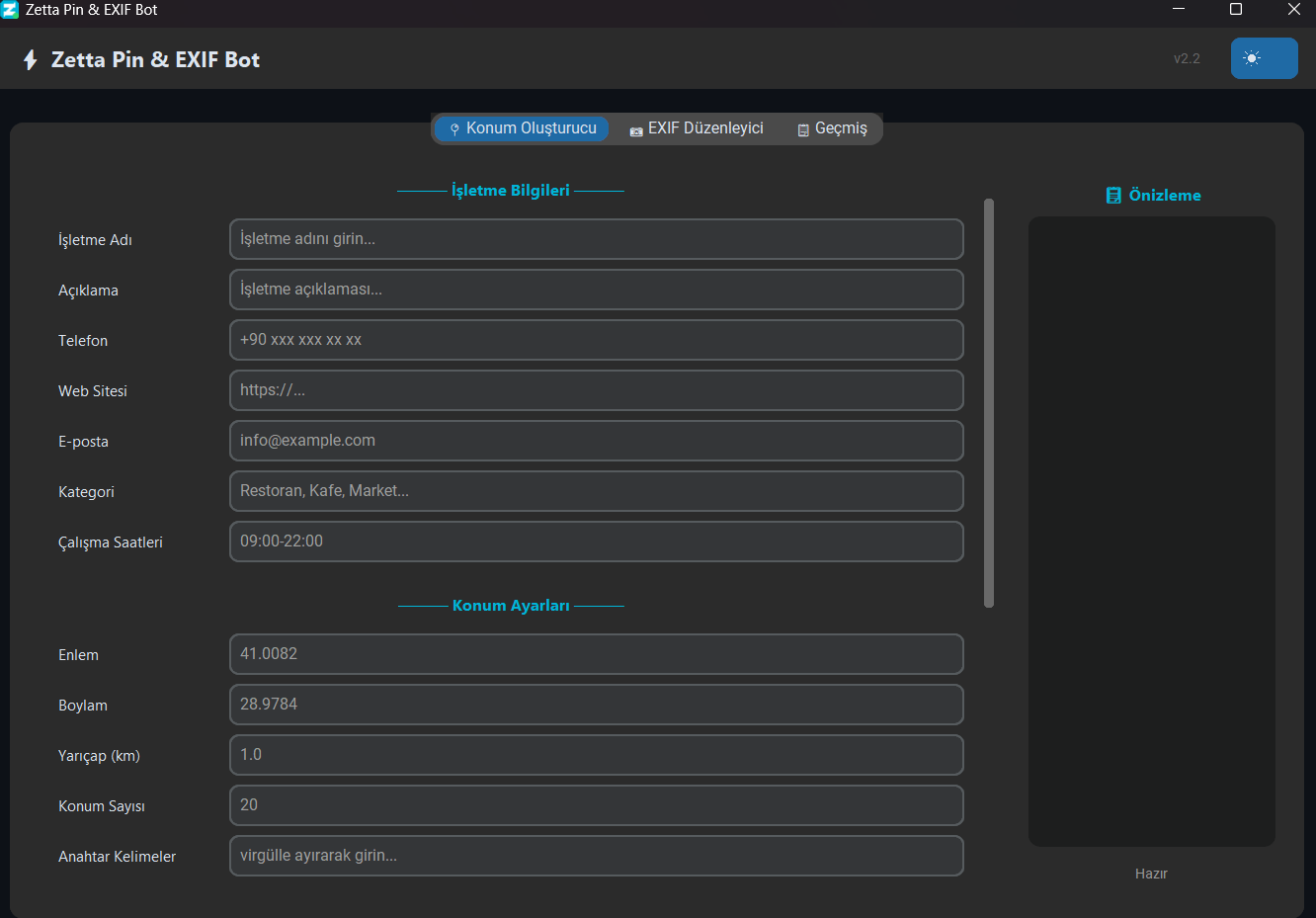The image size is (1316, 918).
Task: Click the Web Sitesi field
Action: (597, 390)
